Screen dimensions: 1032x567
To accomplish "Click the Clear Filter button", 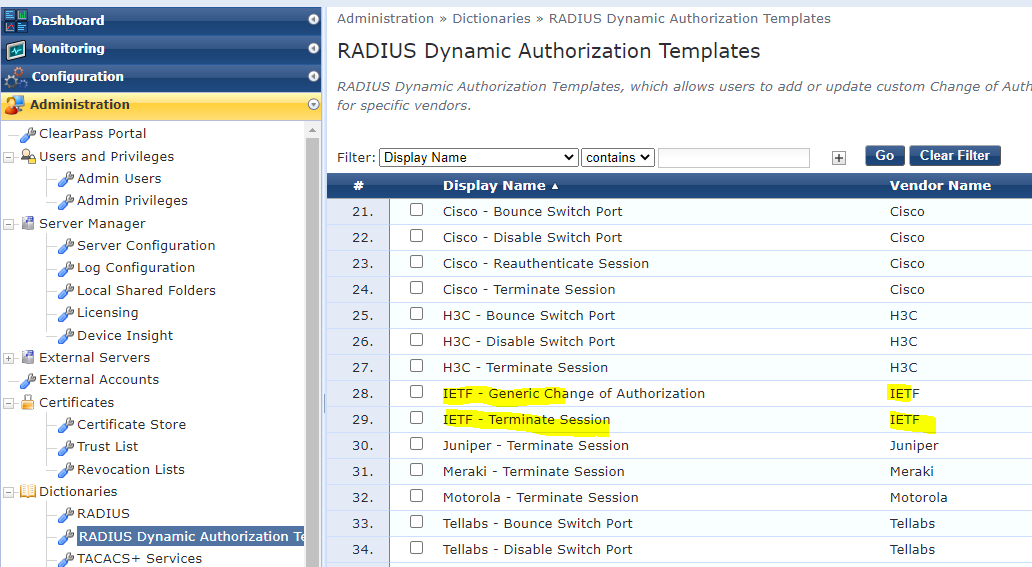I will 955,155.
